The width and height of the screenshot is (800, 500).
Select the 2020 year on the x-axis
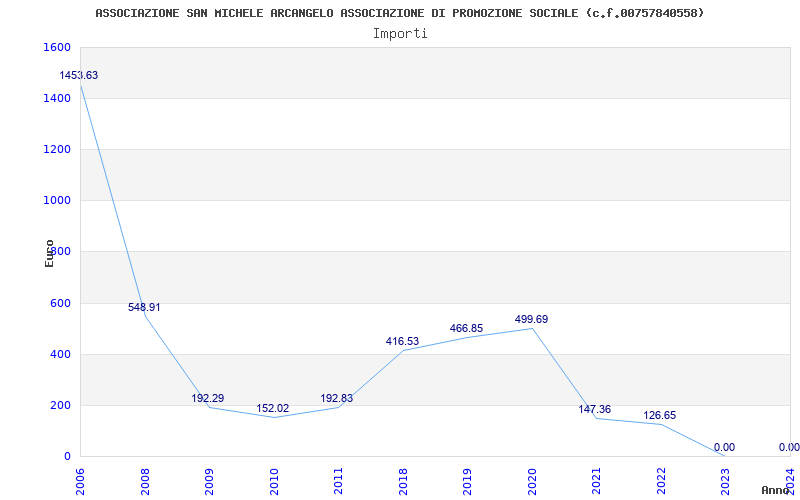[532, 480]
